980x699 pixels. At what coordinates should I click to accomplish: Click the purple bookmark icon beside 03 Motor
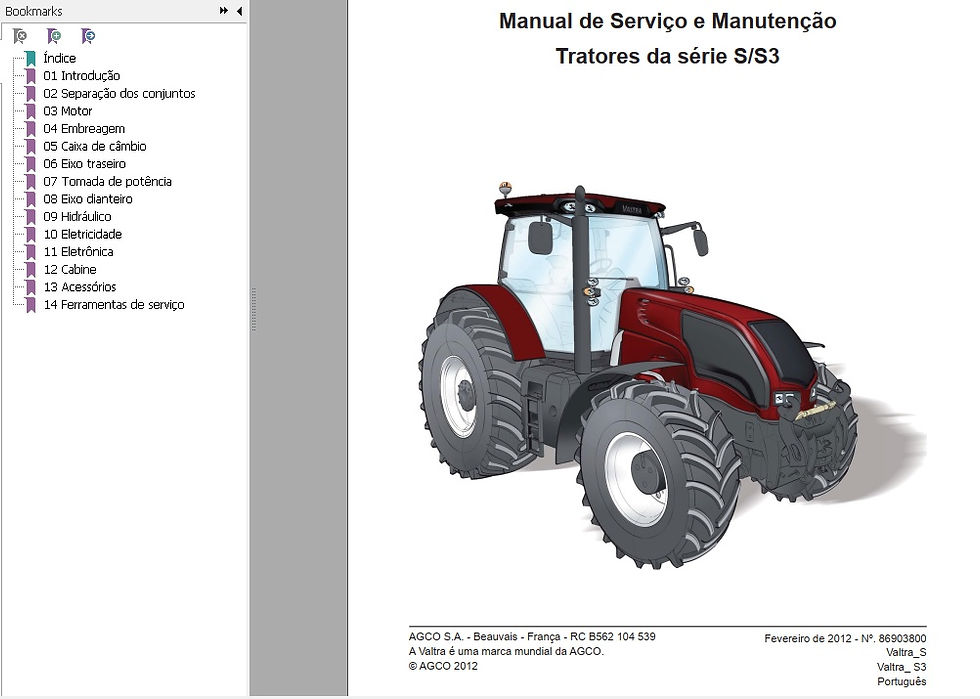31,111
